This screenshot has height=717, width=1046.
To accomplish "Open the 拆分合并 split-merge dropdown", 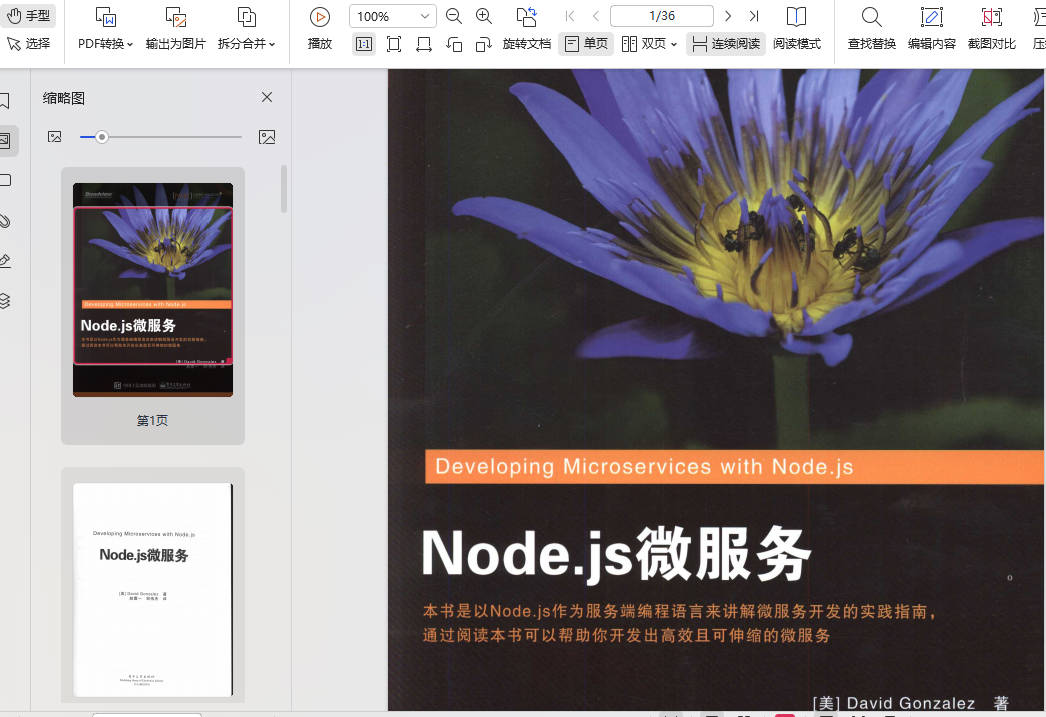I will click(246, 44).
